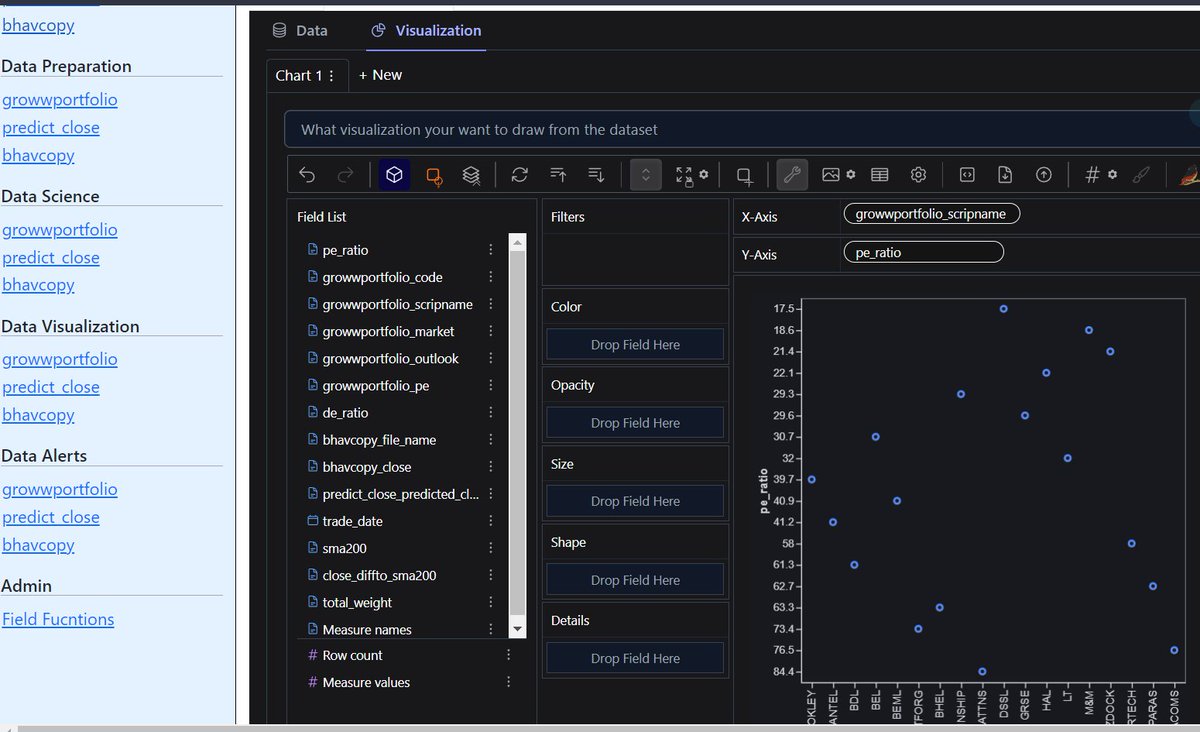Viewport: 1200px width, 732px height.
Task: Click the Color Drop Field Here zone
Action: (x=635, y=344)
